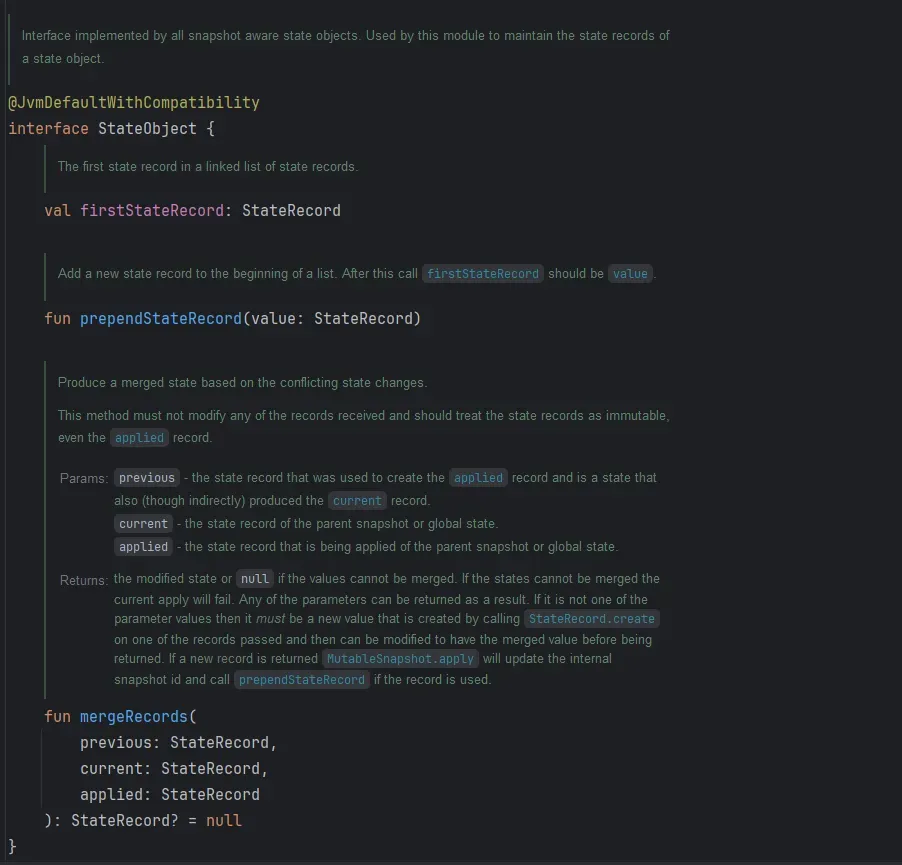This screenshot has height=865, width=902.
Task: Click the StateRecord type of firstStateRecord
Action: (x=291, y=211)
